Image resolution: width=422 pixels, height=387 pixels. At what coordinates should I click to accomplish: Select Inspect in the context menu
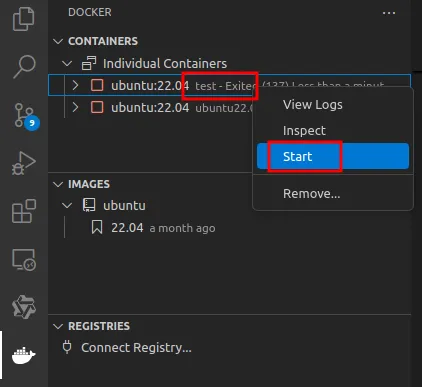coord(333,131)
